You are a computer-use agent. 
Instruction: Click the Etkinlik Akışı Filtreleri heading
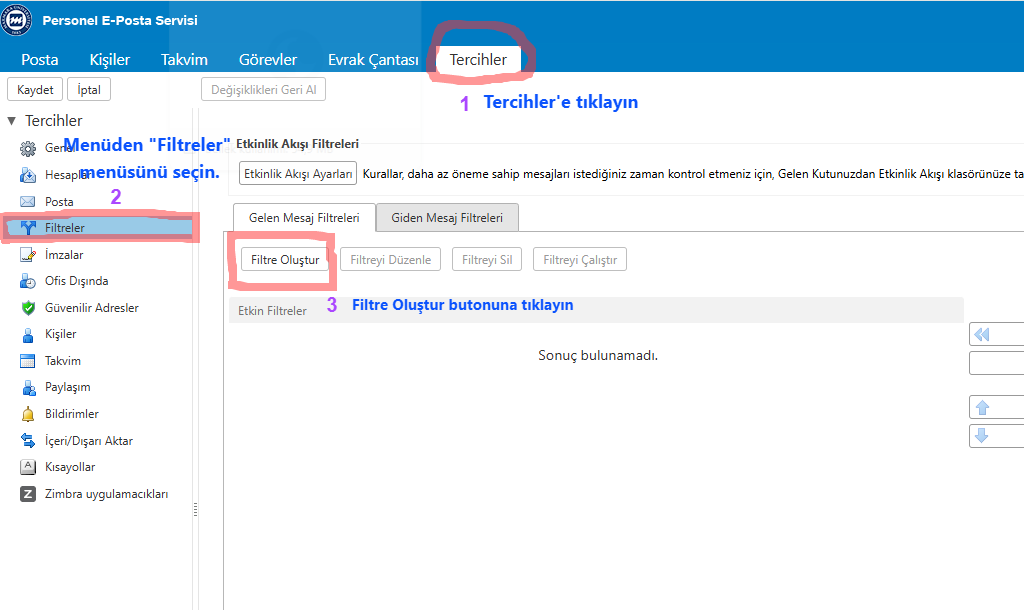point(297,144)
